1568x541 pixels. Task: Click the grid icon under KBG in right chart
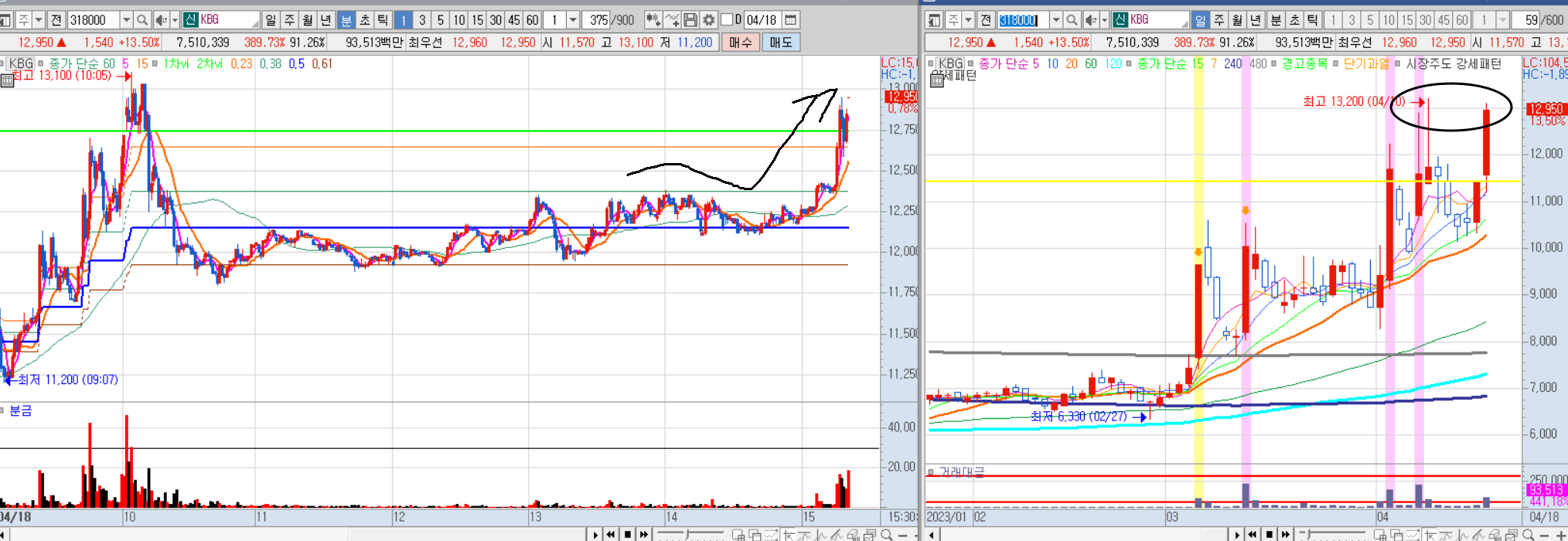coord(936,80)
